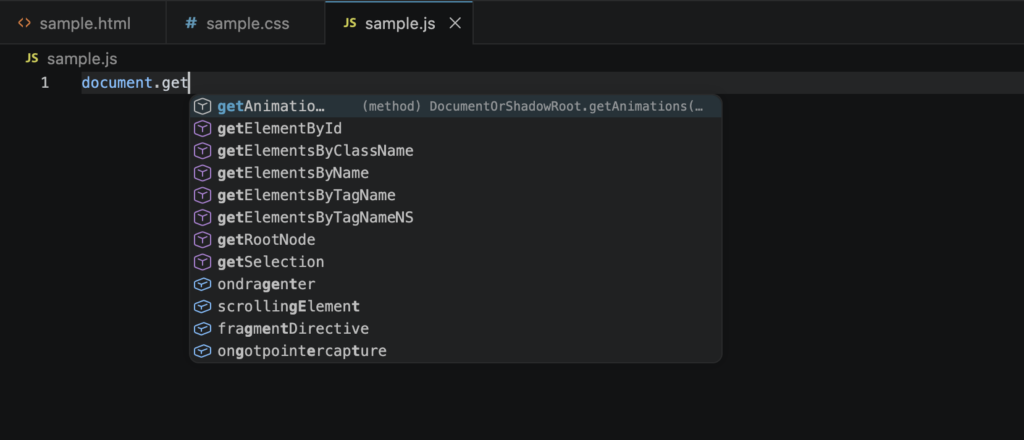Click line number 1 in the gutter

pyautogui.click(x=45, y=83)
